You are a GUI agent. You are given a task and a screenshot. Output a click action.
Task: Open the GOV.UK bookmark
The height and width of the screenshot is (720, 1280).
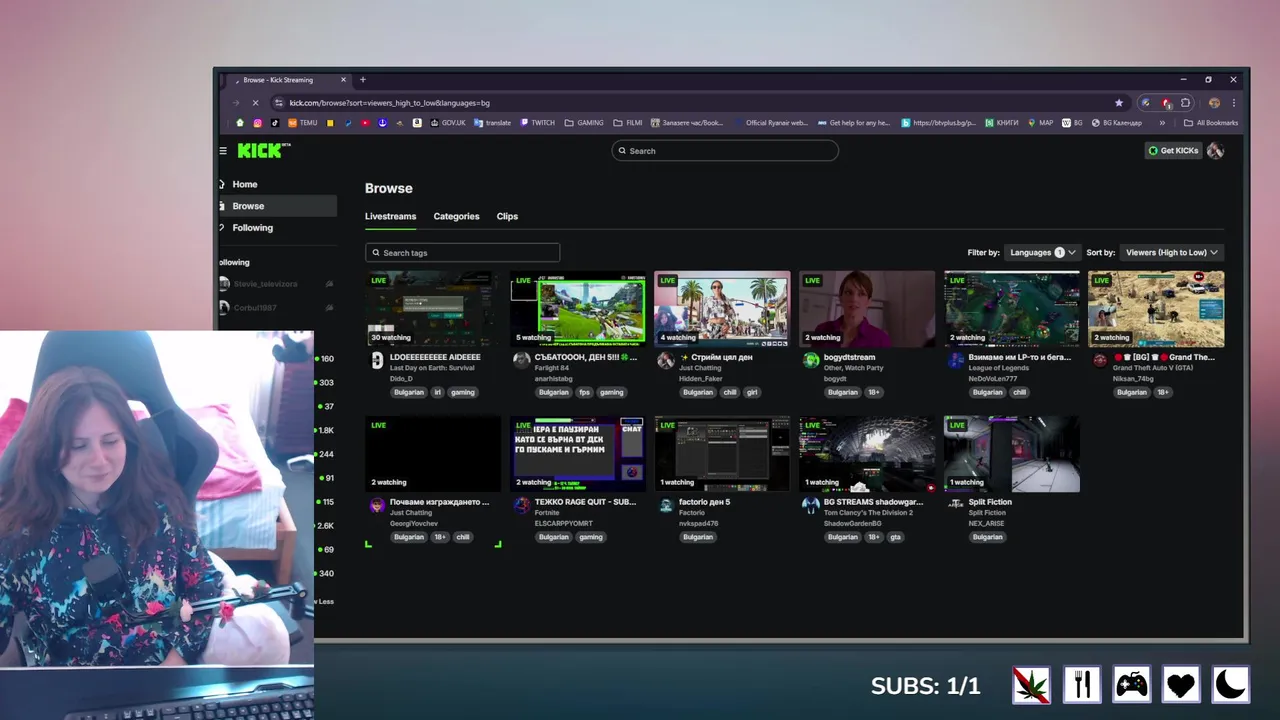pyautogui.click(x=448, y=123)
